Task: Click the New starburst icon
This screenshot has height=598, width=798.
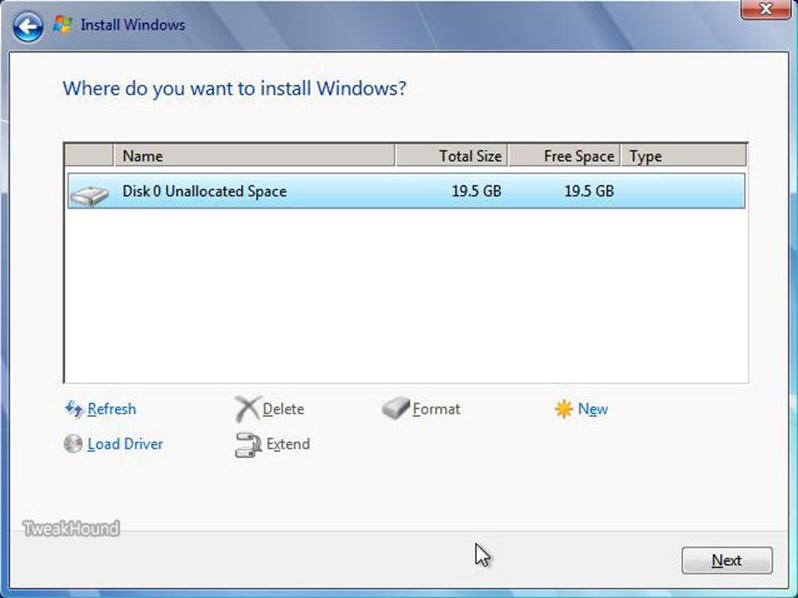Action: [564, 409]
